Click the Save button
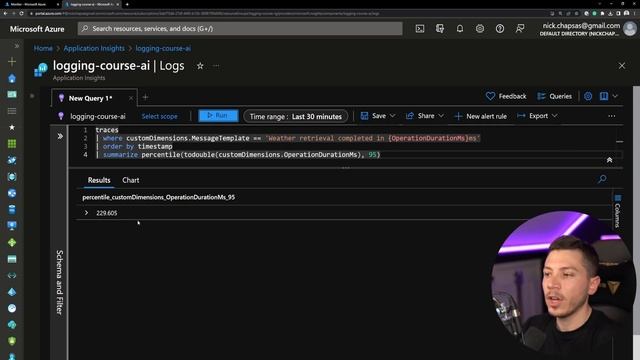This screenshot has width=640, height=360. coord(373,116)
